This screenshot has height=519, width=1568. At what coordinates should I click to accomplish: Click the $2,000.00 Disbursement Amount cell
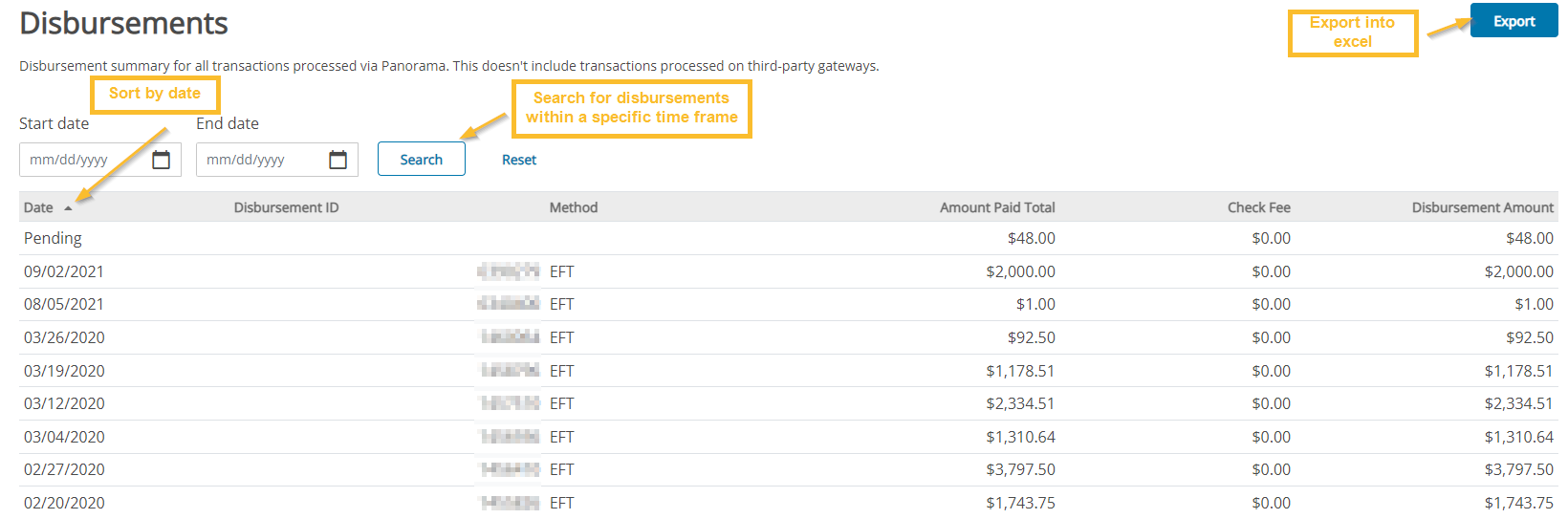click(x=1519, y=271)
